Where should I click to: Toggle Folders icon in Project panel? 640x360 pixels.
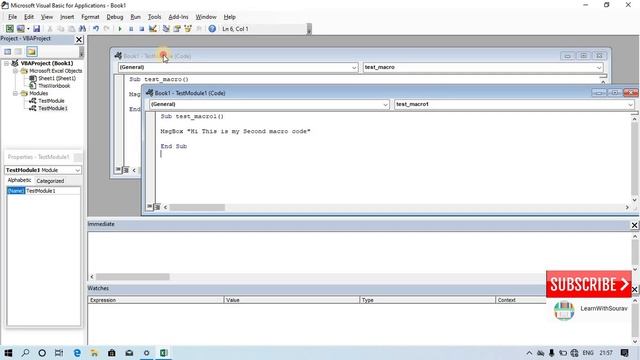[32, 51]
